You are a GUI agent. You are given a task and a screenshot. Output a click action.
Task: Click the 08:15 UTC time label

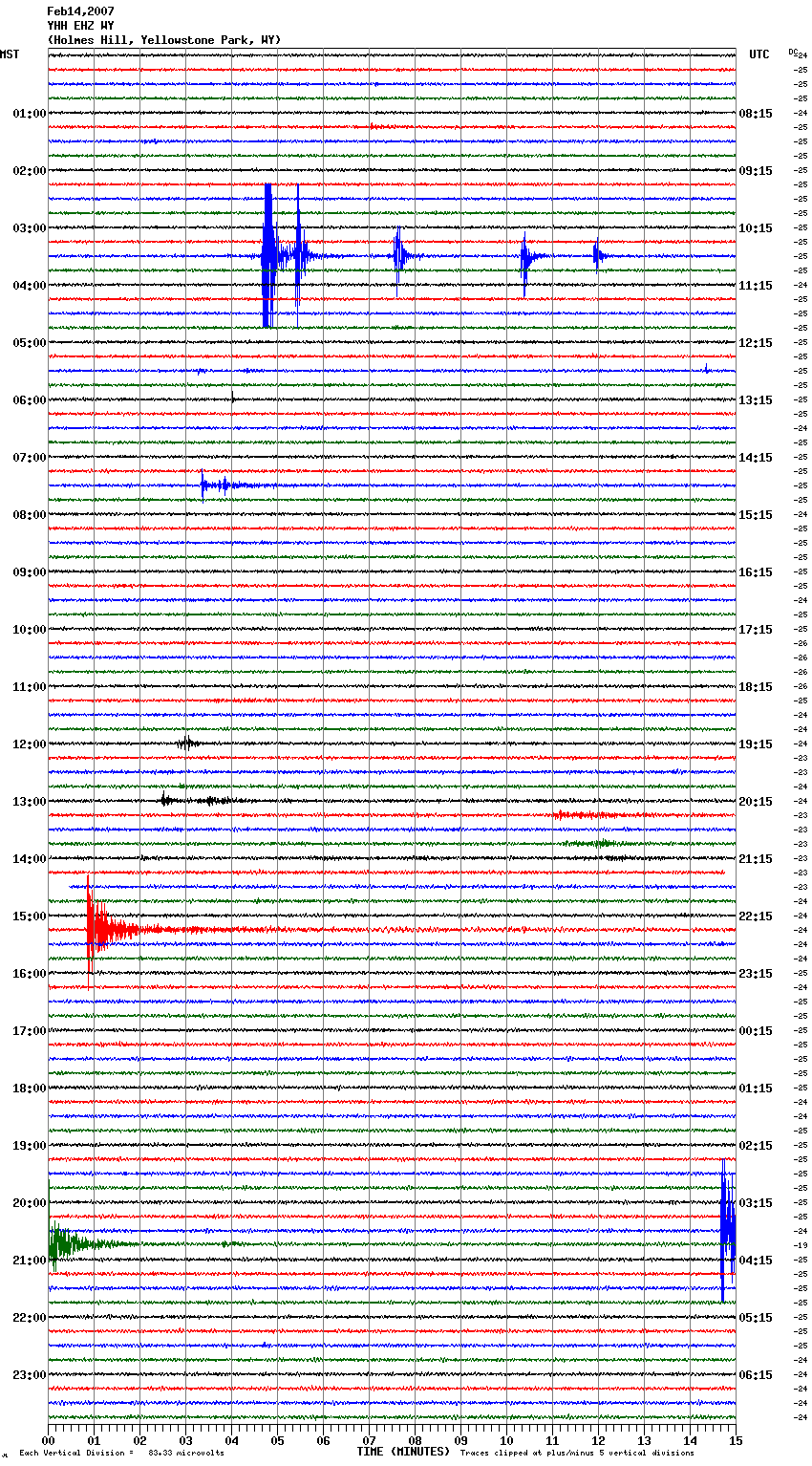(x=756, y=114)
